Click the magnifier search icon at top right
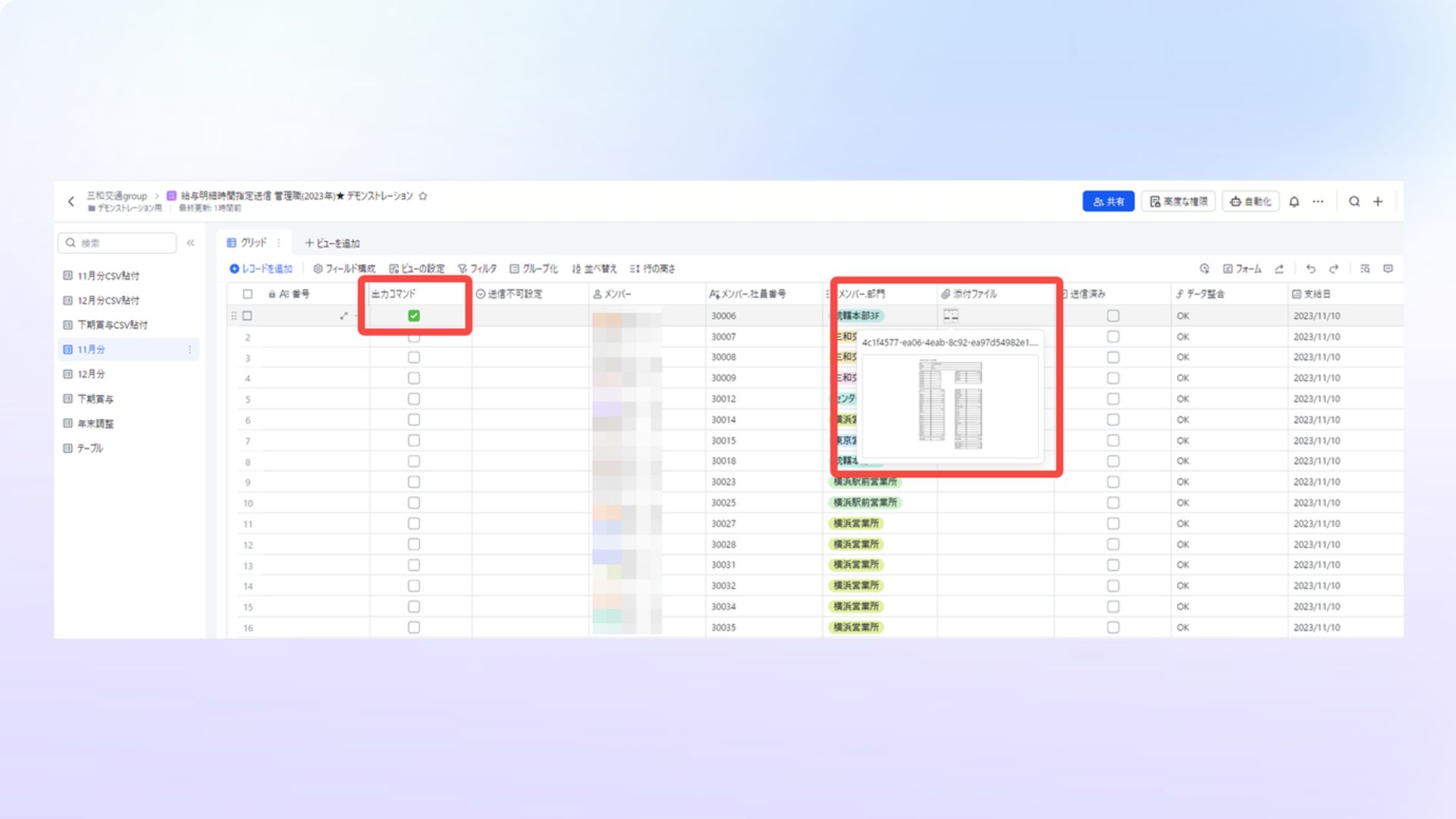Screen dimensions: 1456x819 point(1354,202)
